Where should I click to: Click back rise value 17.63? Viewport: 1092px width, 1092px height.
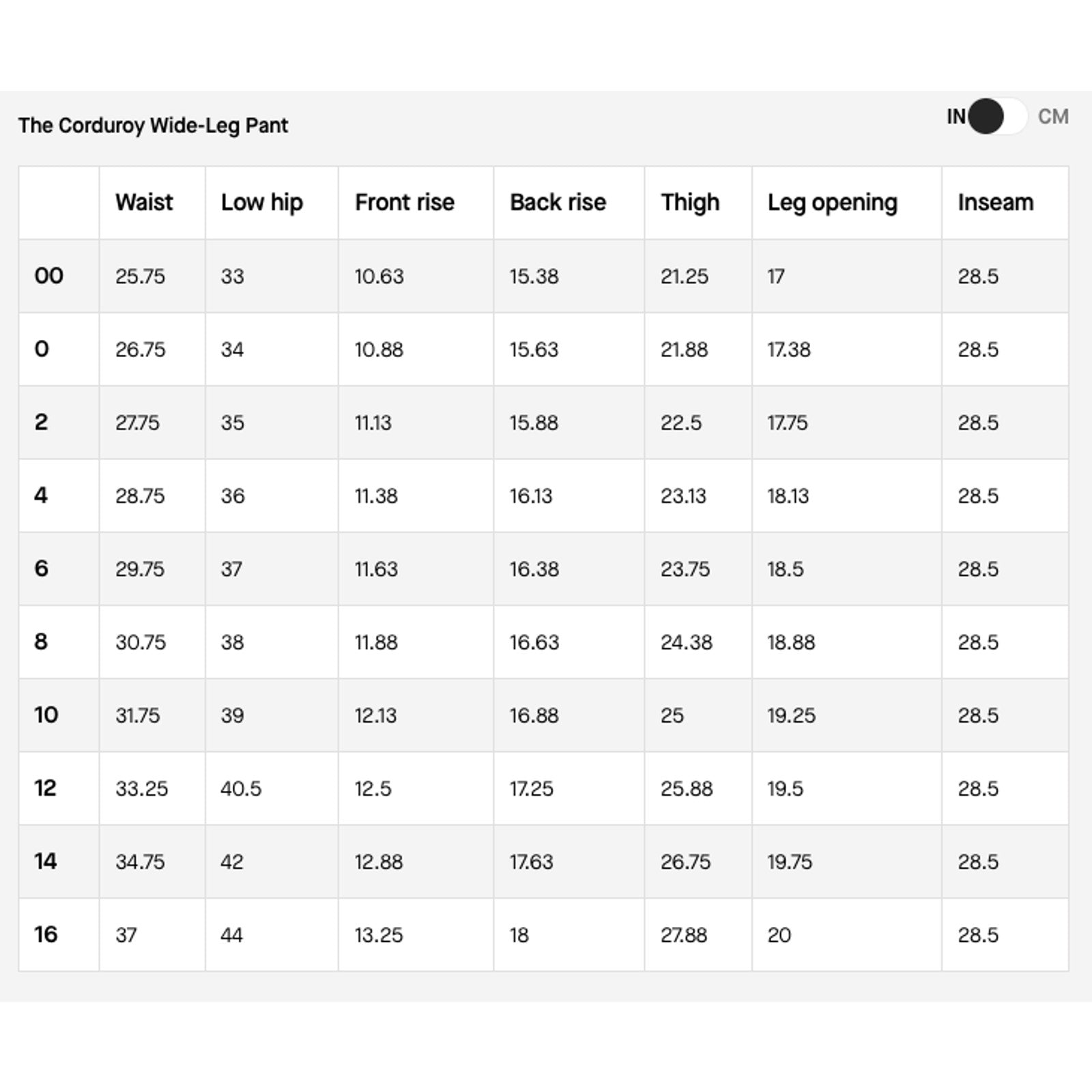[532, 862]
